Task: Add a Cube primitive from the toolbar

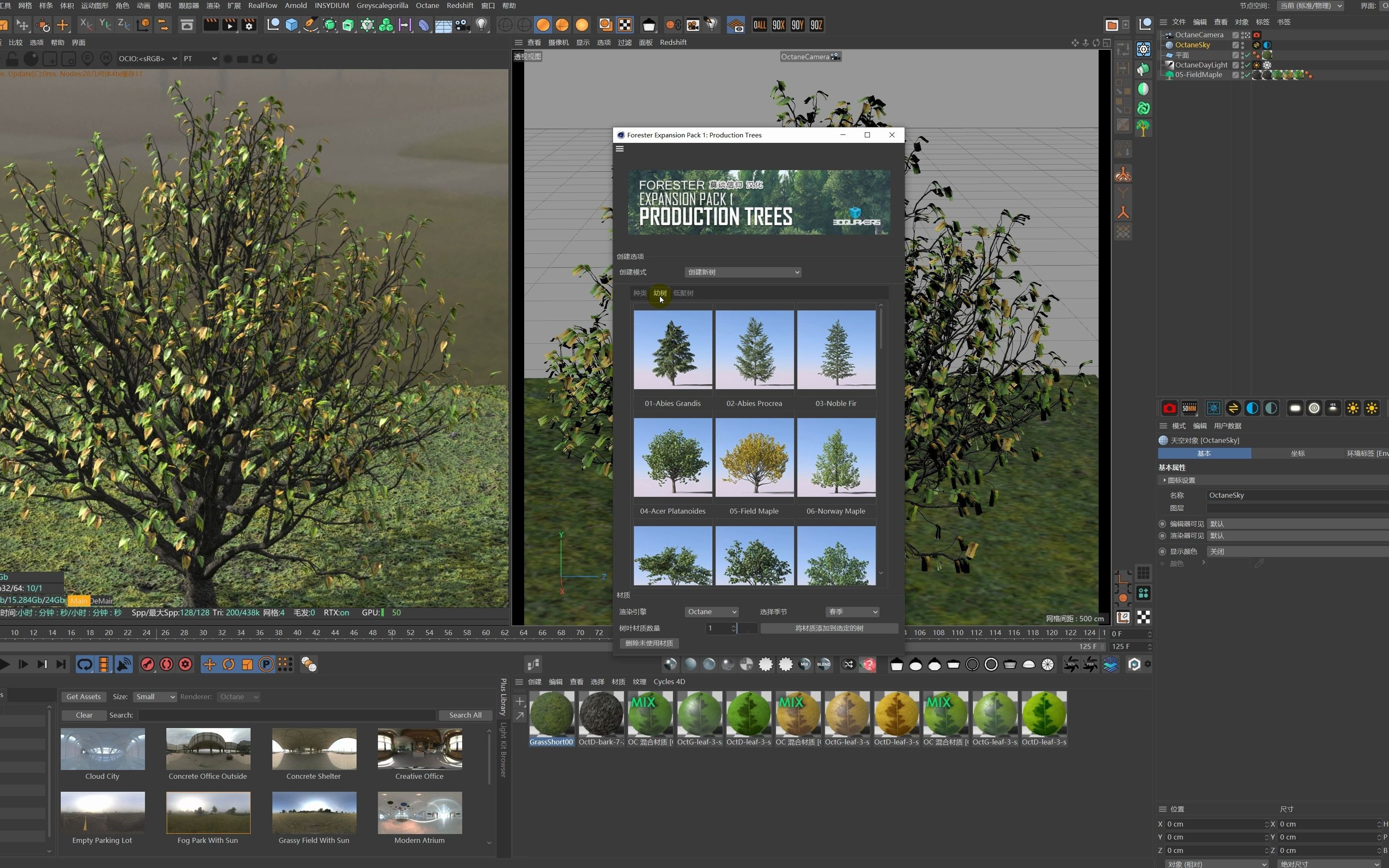Action: [292, 25]
